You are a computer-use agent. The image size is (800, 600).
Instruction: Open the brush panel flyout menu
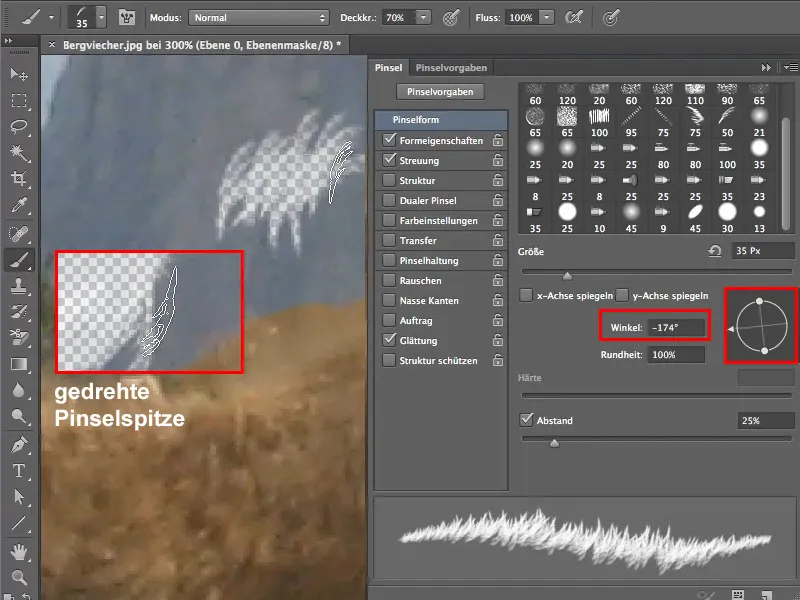point(790,67)
